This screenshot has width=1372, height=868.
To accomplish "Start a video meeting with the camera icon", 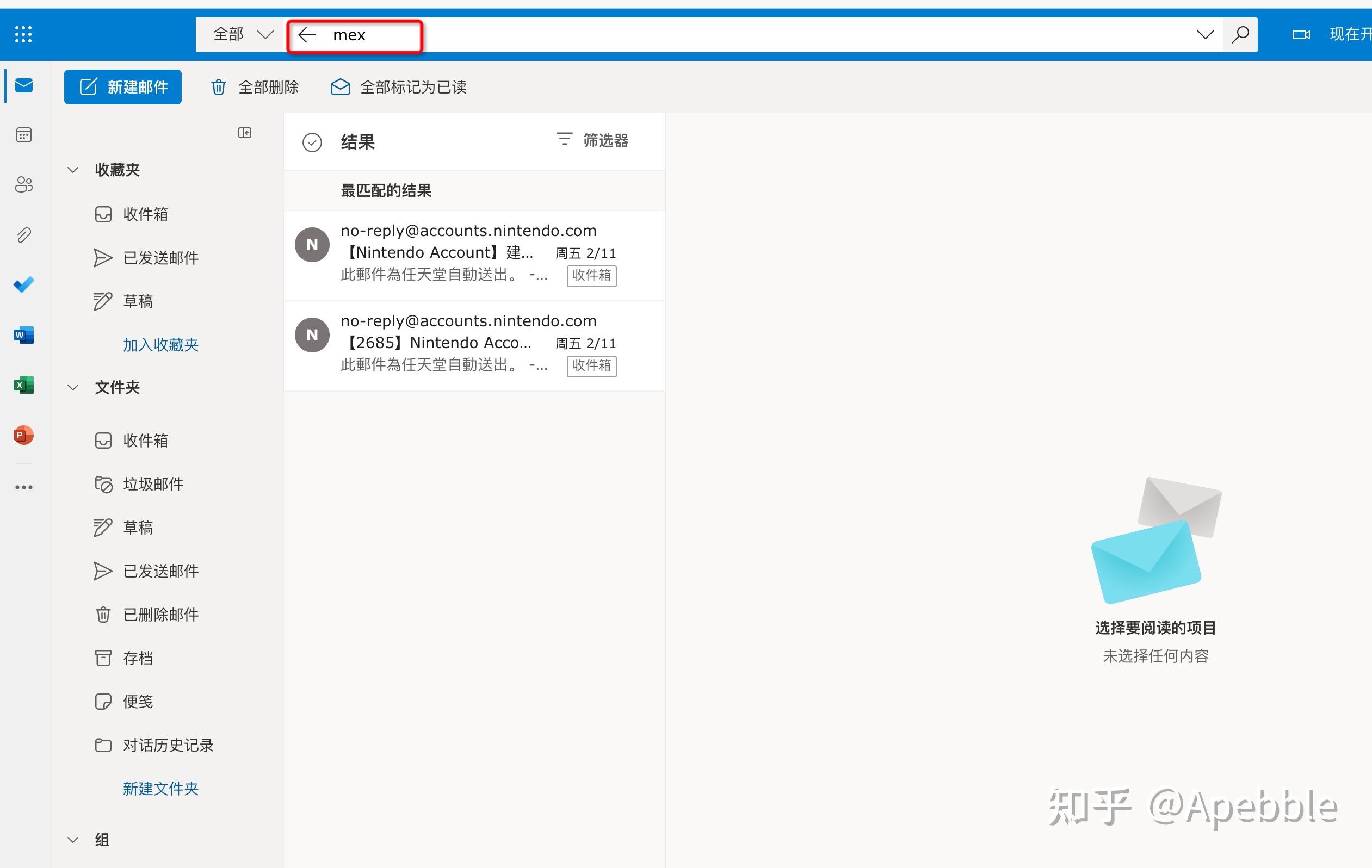I will pos(1301,34).
